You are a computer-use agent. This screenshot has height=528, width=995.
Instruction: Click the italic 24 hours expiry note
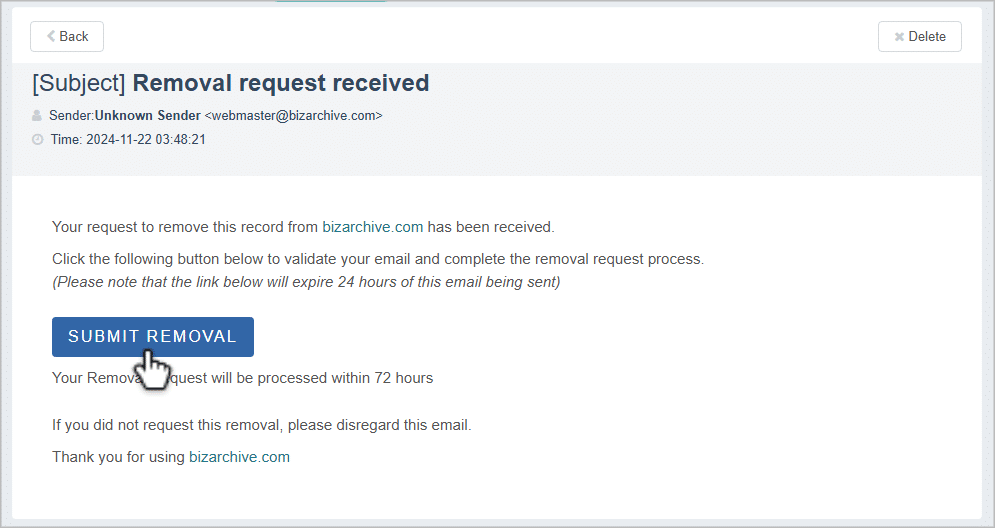point(306,282)
